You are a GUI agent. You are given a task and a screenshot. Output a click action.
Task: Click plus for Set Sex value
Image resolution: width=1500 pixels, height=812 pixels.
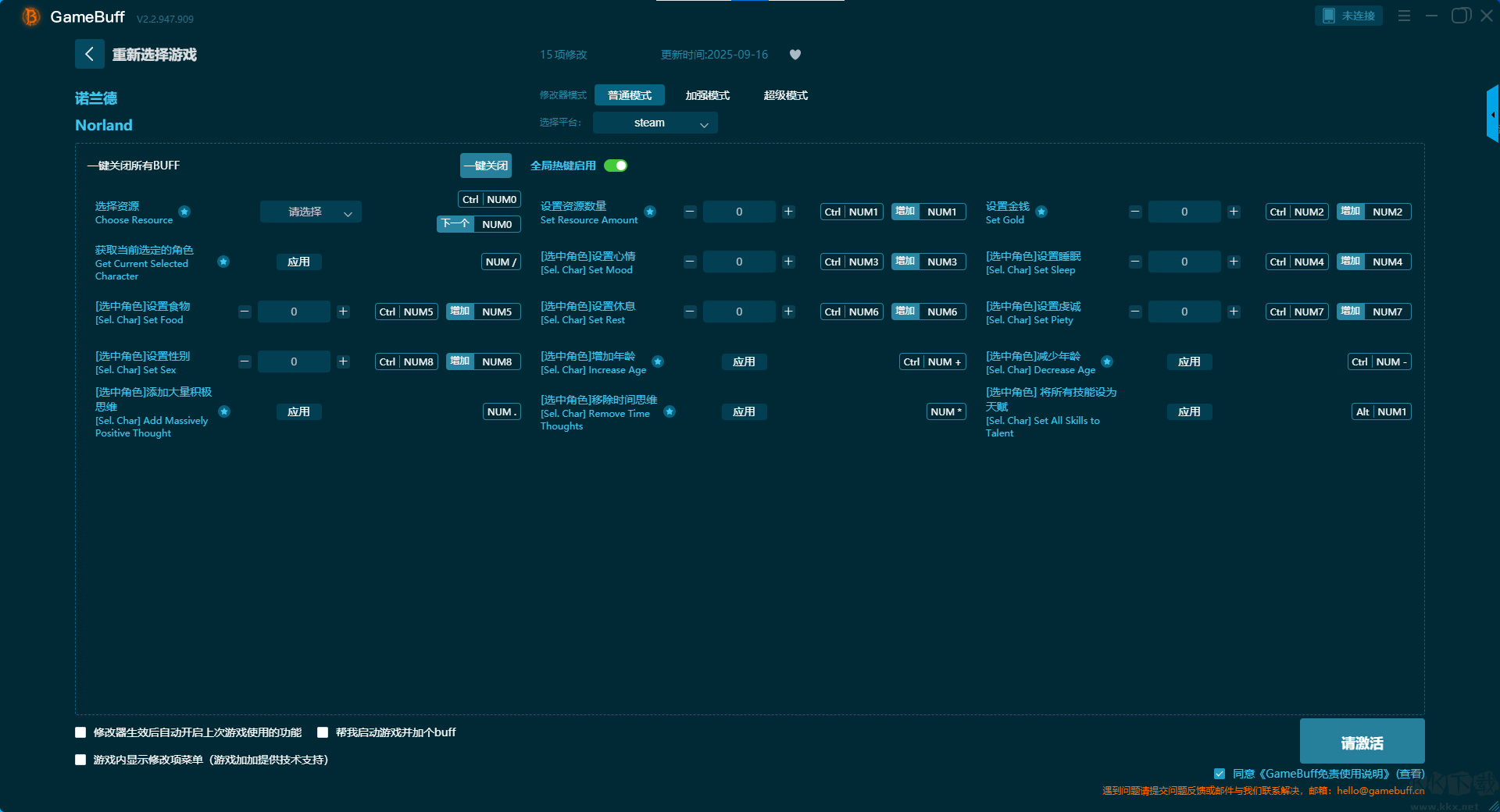click(x=343, y=361)
